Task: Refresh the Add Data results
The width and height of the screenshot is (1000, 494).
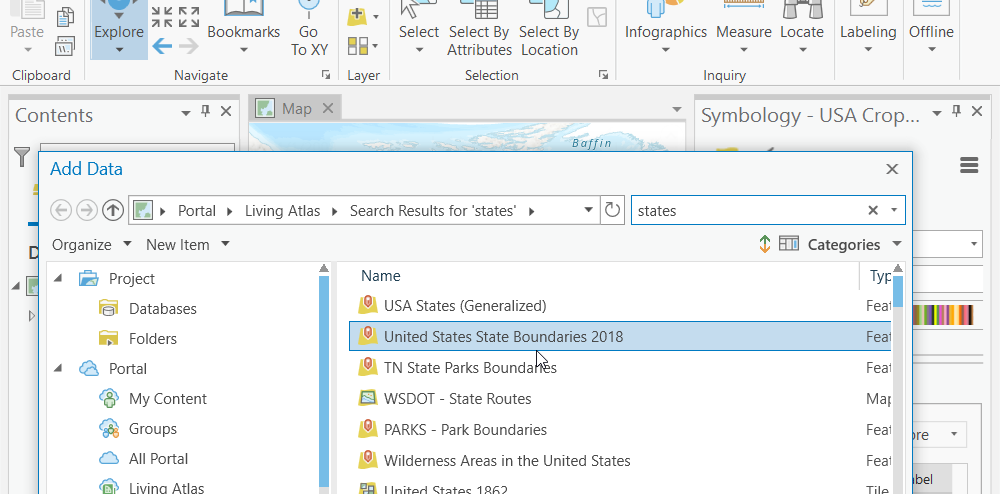Action: (612, 210)
